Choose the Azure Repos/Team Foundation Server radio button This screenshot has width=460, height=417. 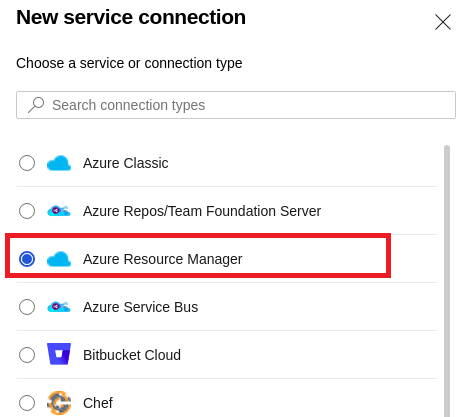coord(27,211)
